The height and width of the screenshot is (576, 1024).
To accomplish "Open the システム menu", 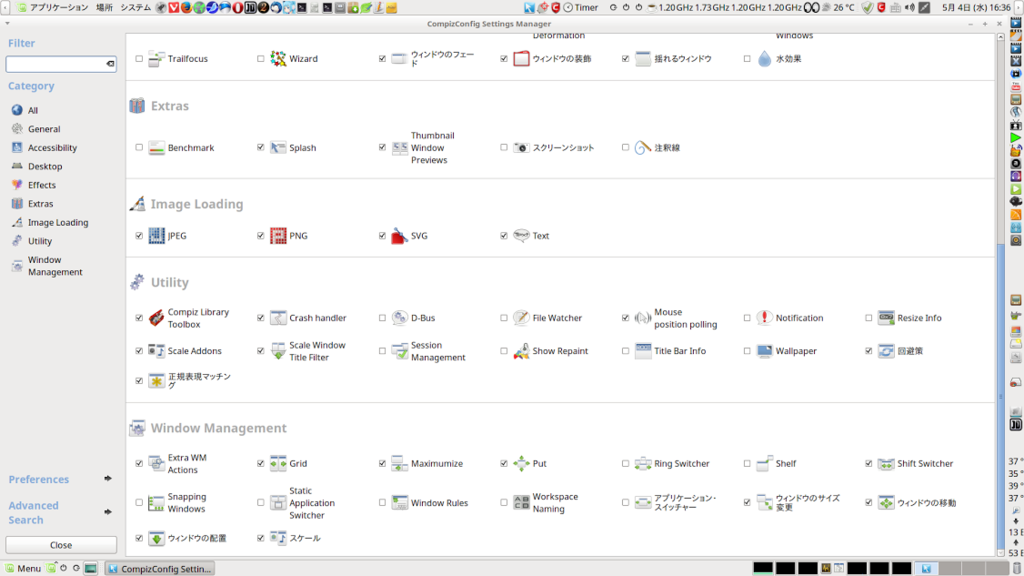I will [x=135, y=8].
